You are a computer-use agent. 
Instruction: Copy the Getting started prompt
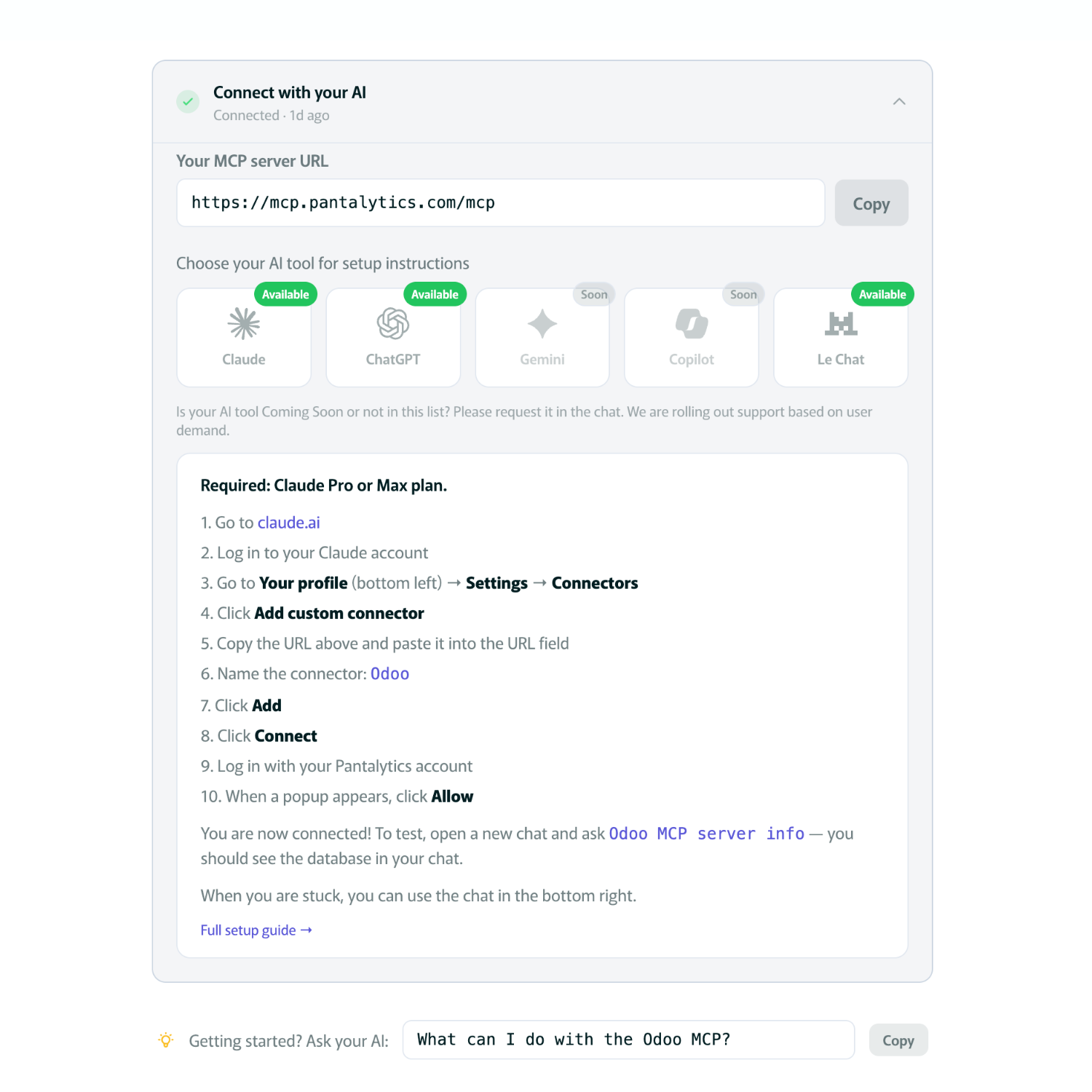(x=898, y=1040)
